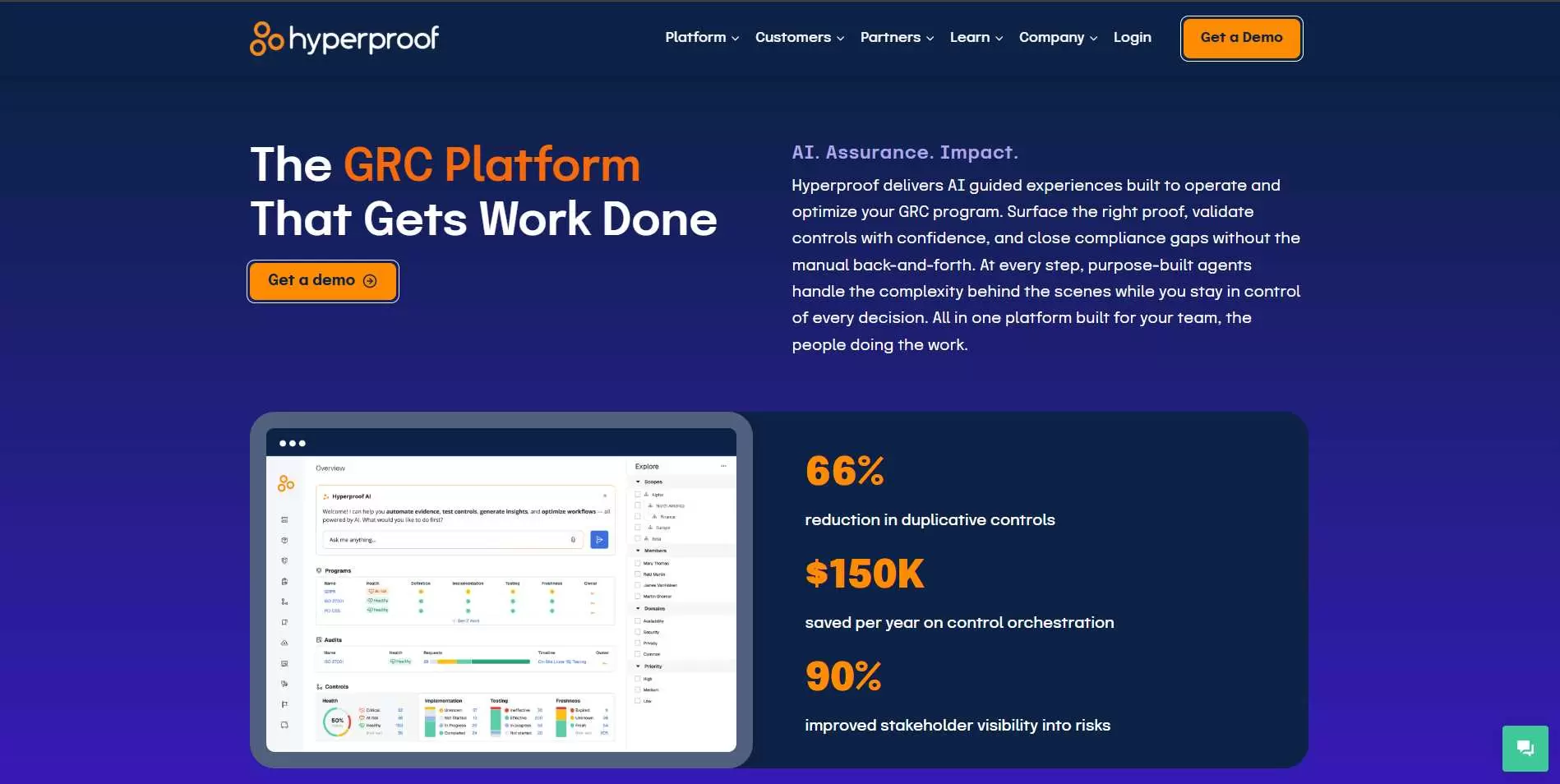Click the Hyperproof logo in the header
This screenshot has width=1560, height=784.
(344, 39)
